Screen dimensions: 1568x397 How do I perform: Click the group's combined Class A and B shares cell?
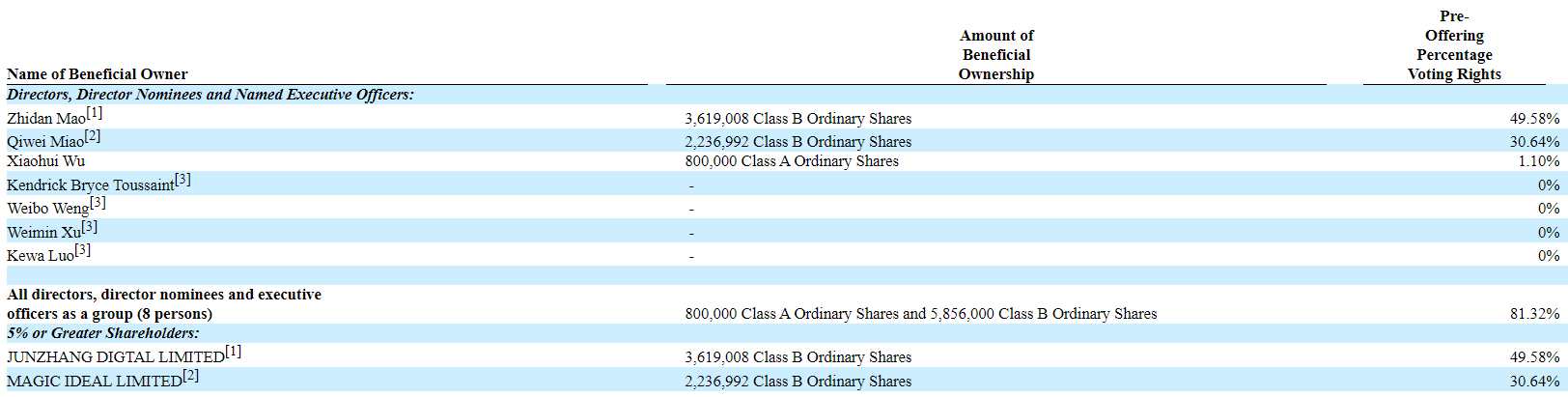tap(920, 314)
